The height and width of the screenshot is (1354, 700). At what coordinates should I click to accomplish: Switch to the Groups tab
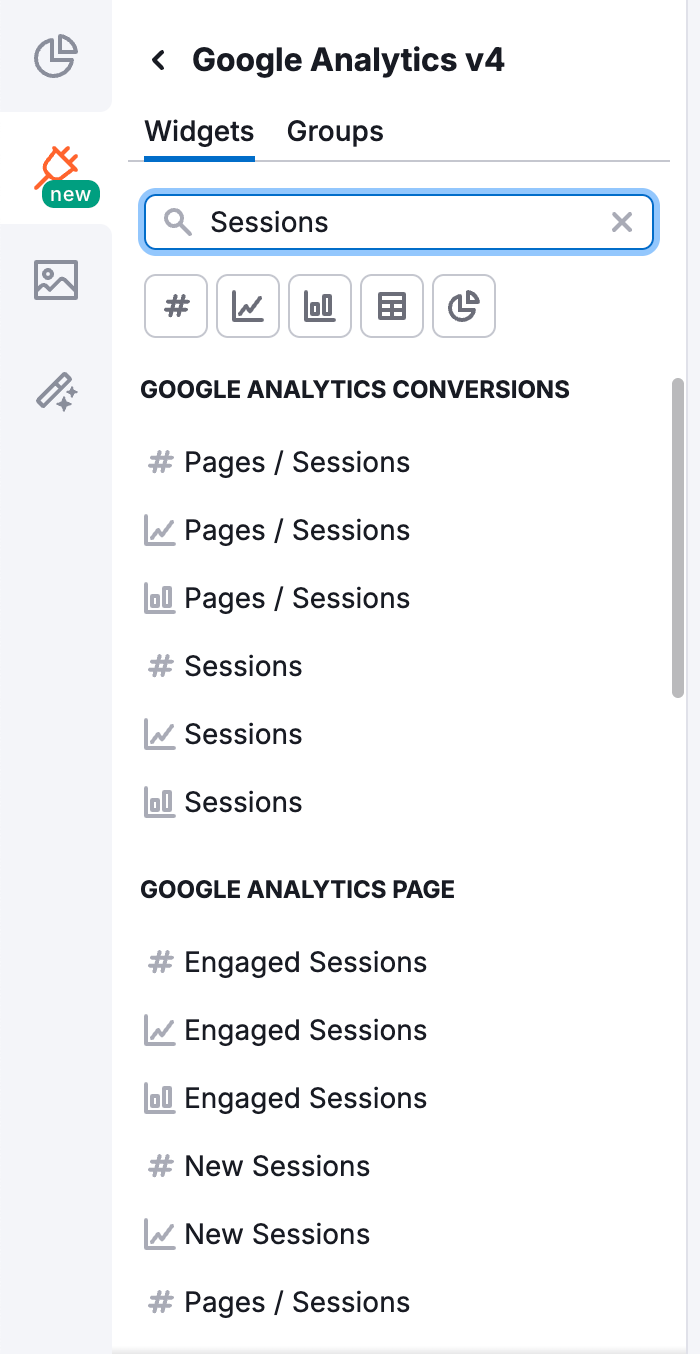coord(335,131)
